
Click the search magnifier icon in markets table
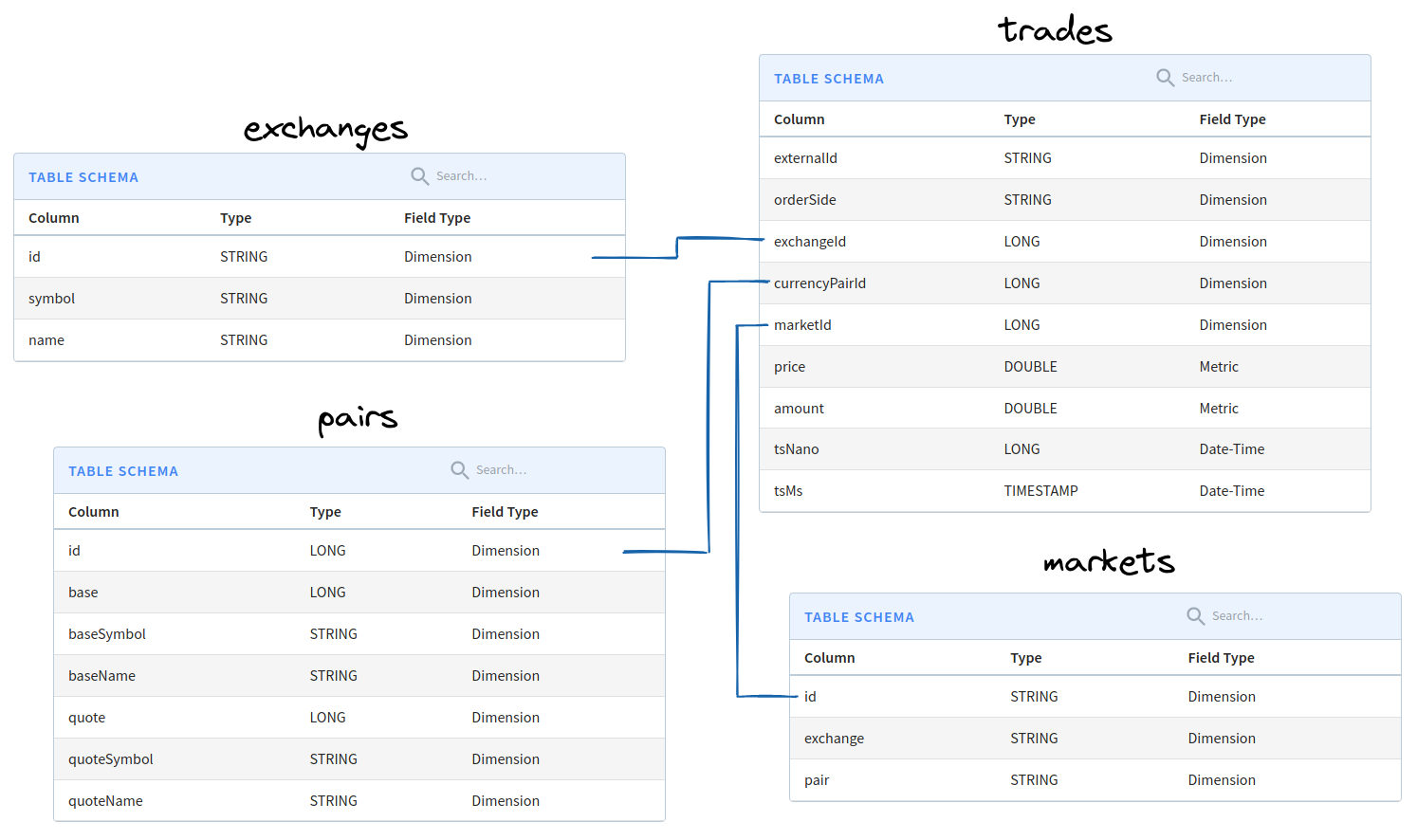pos(1196,616)
